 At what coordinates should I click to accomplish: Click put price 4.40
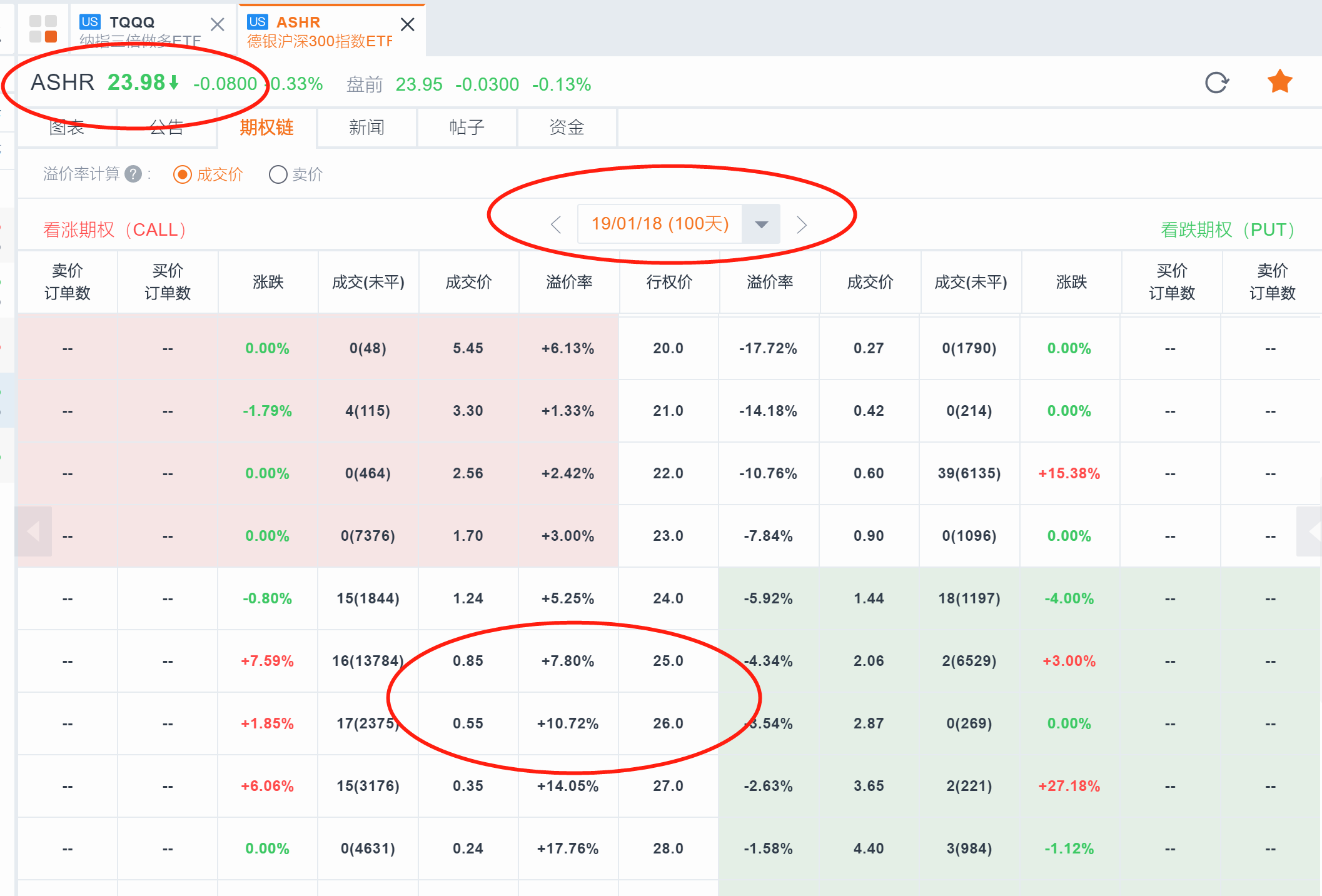(x=869, y=848)
